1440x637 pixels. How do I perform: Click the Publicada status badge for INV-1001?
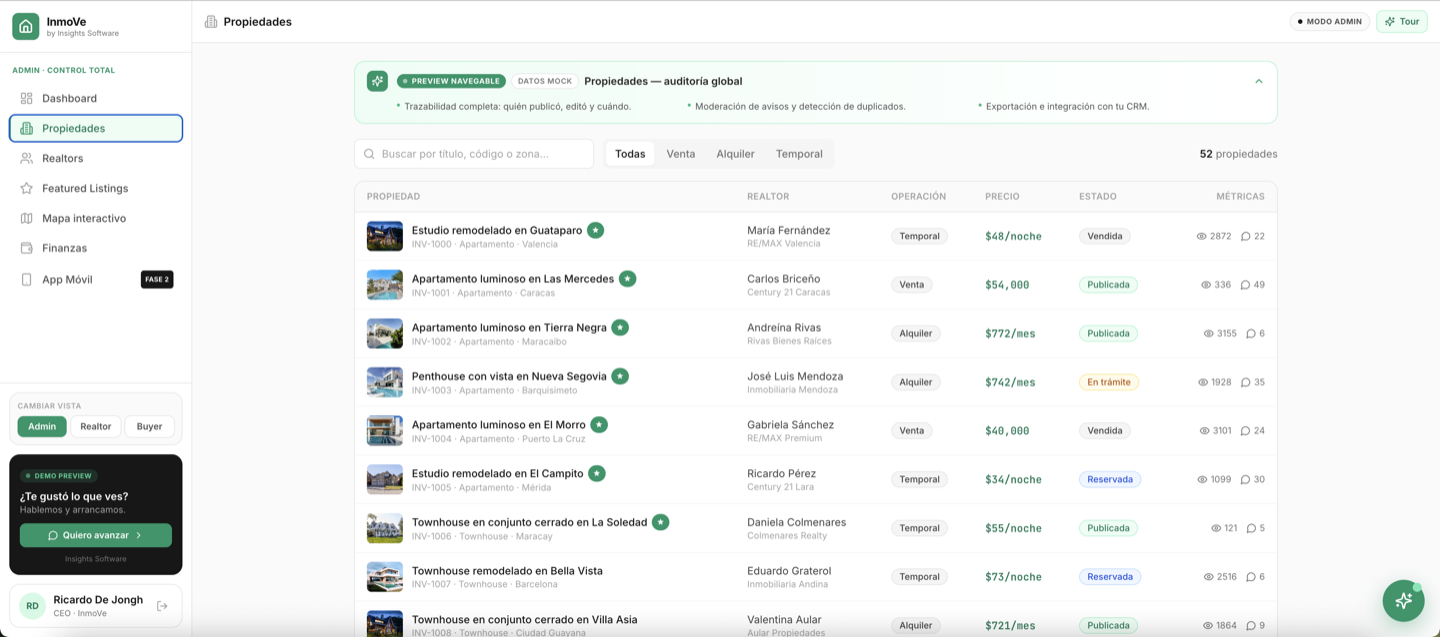click(x=1108, y=285)
